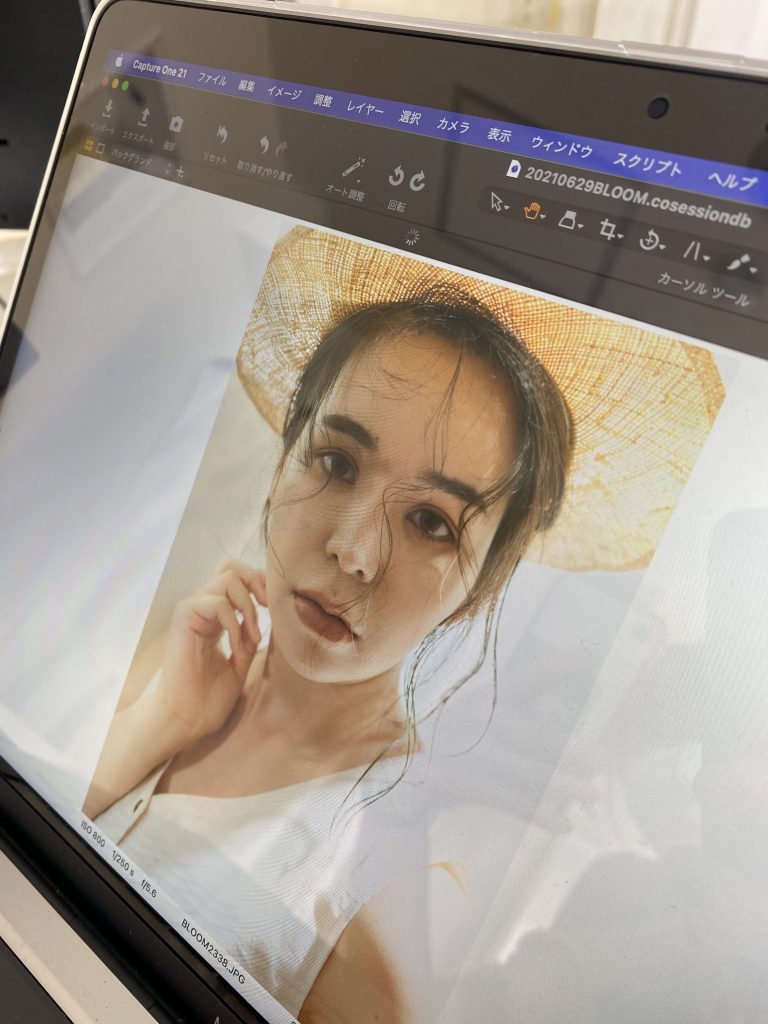The width and height of the screenshot is (768, 1024).
Task: Click the Export icon in the toolbar
Action: tap(143, 116)
